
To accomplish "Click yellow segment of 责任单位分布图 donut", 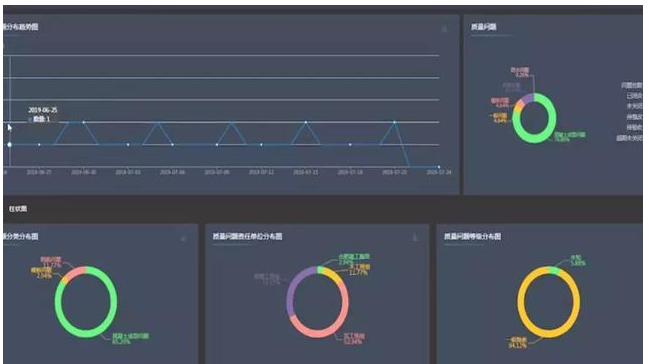I will click(x=332, y=274).
